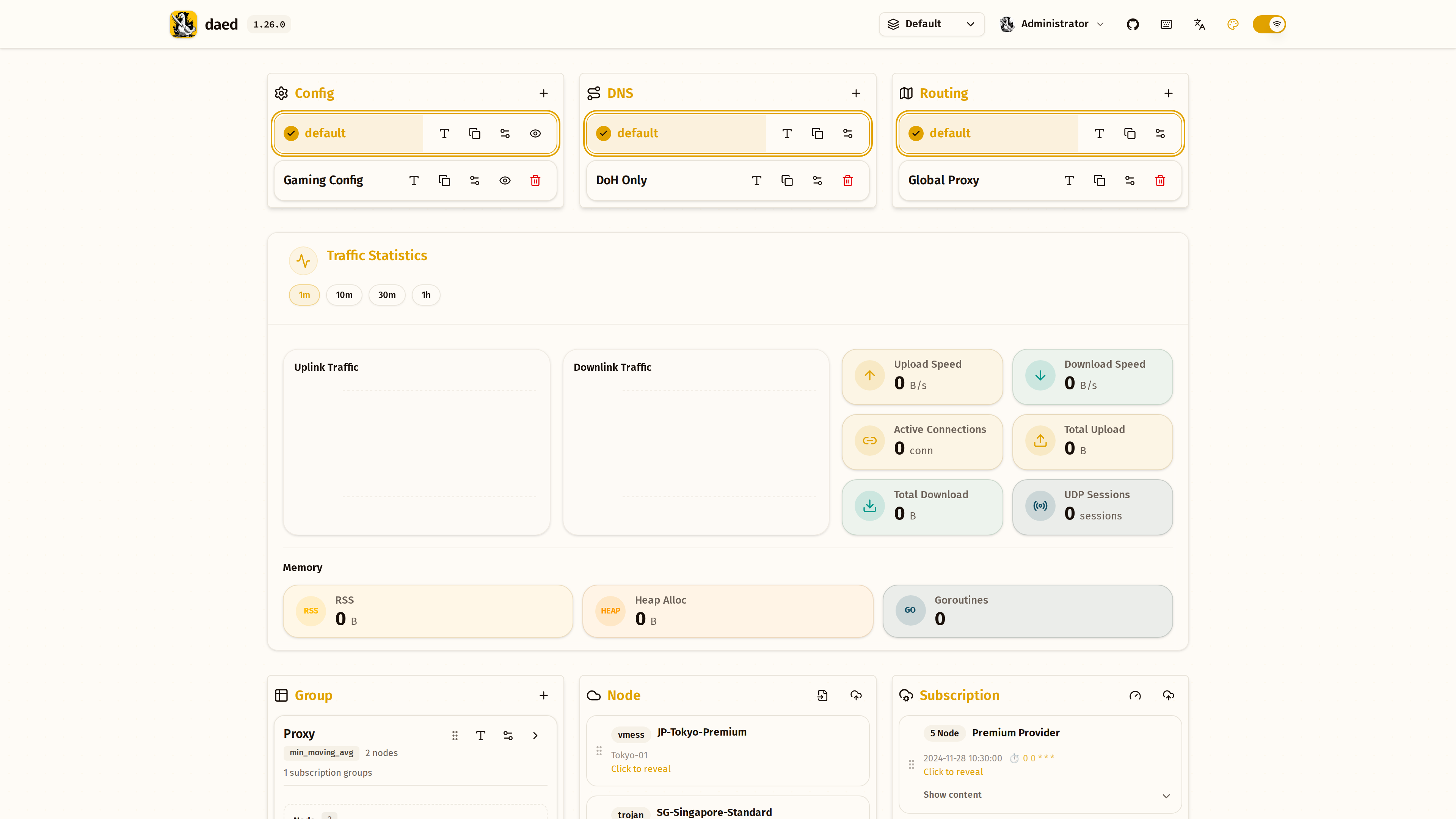
Task: Rename the Proxy group
Action: click(x=480, y=735)
